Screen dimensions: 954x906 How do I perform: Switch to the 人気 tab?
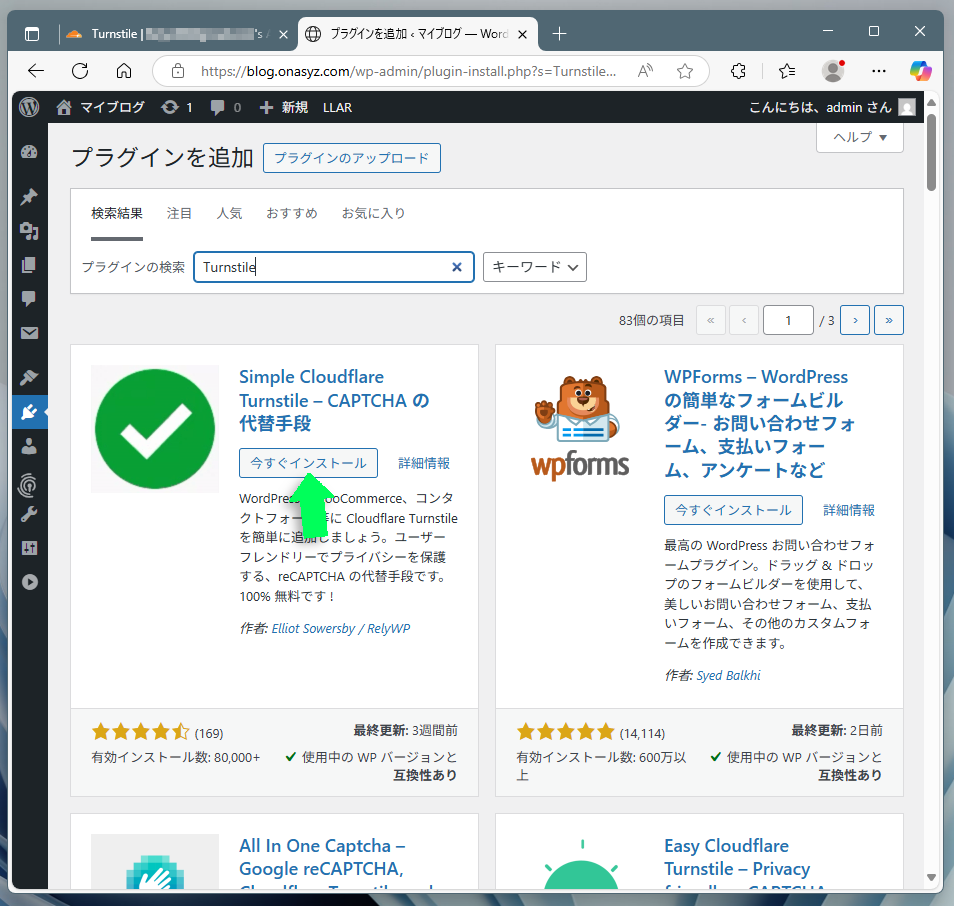pos(229,213)
